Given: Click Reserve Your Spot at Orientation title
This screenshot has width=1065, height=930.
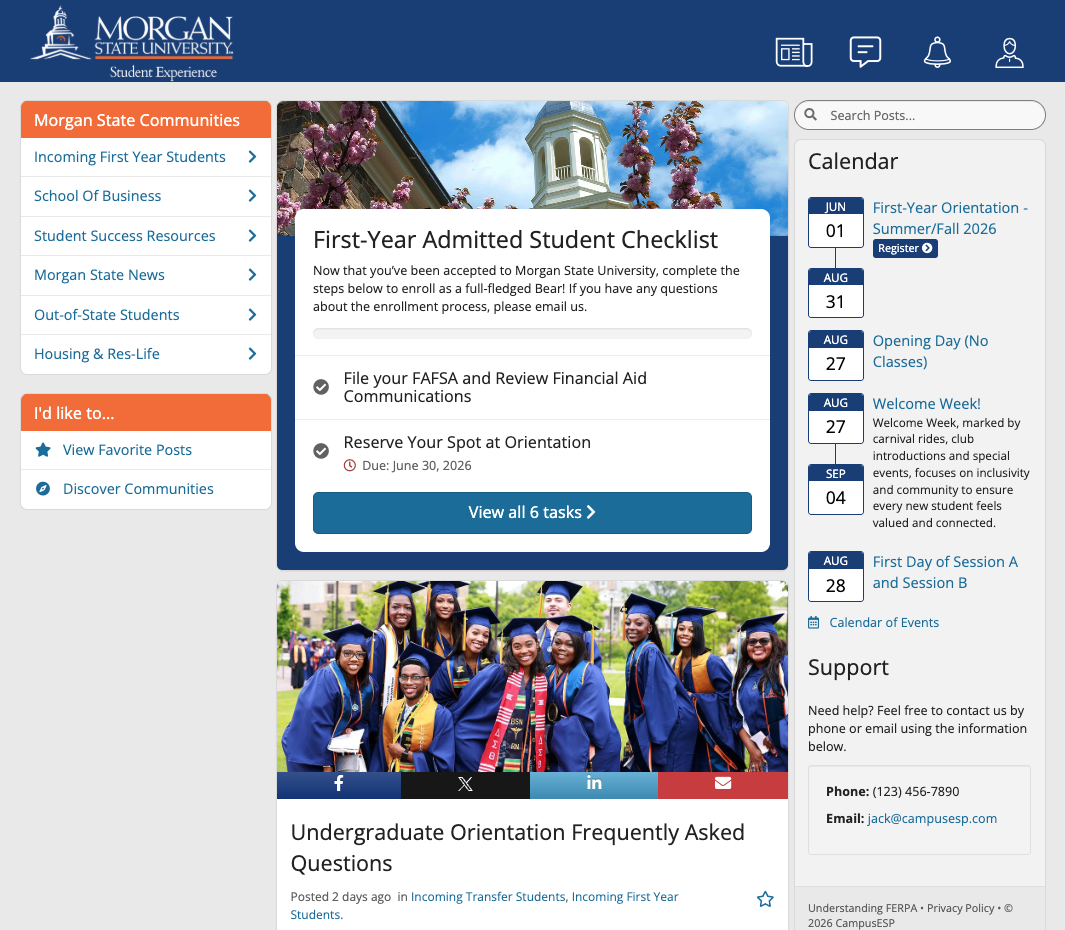Looking at the screenshot, I should 467,442.
